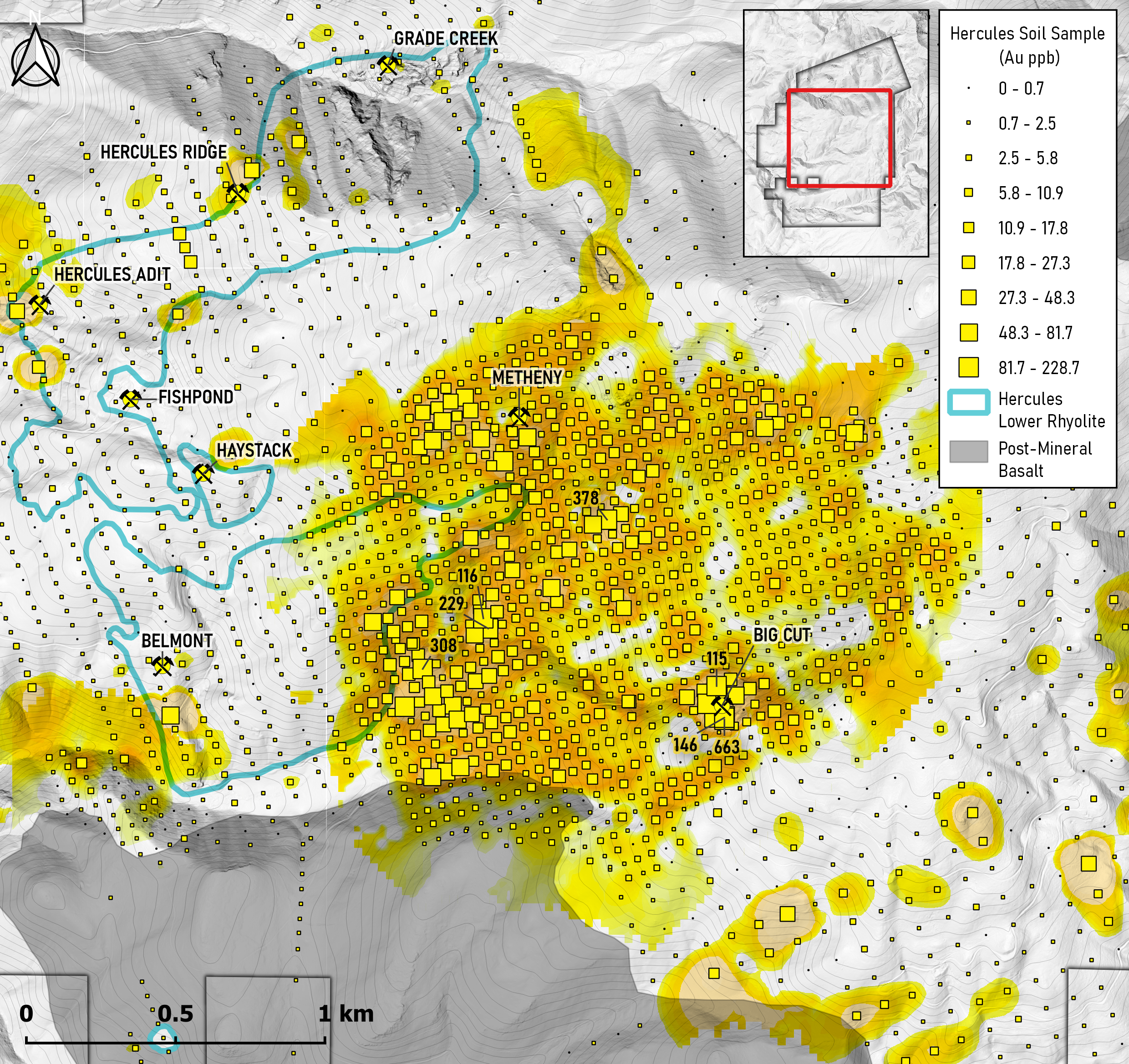This screenshot has width=1129, height=1064.
Task: Click the GRADE CREEK label
Action: coord(446,39)
